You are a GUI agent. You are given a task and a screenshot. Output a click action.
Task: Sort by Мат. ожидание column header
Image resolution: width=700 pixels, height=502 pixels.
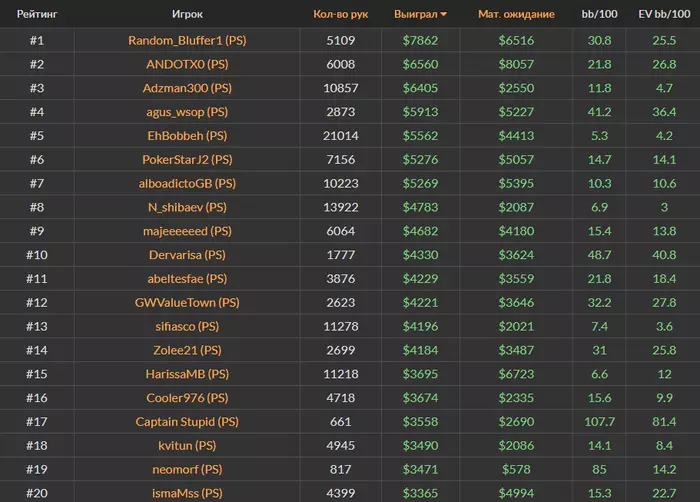pyautogui.click(x=516, y=14)
